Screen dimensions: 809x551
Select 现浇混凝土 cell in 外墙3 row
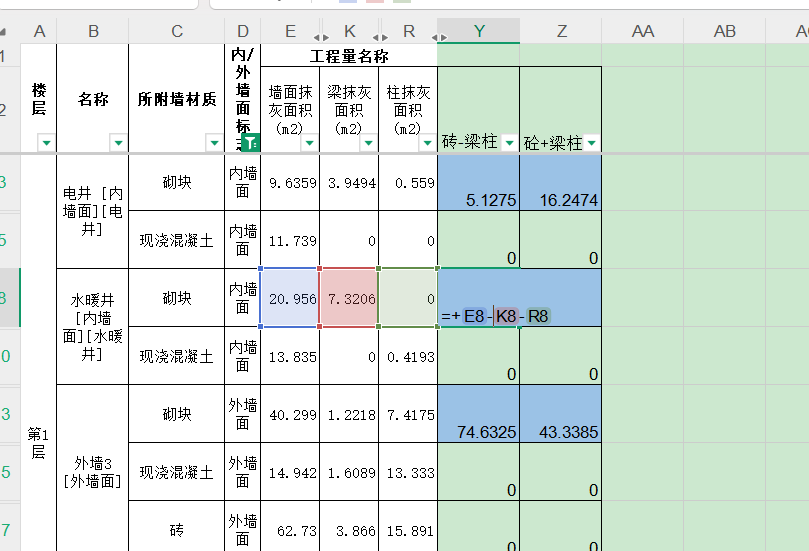point(176,472)
